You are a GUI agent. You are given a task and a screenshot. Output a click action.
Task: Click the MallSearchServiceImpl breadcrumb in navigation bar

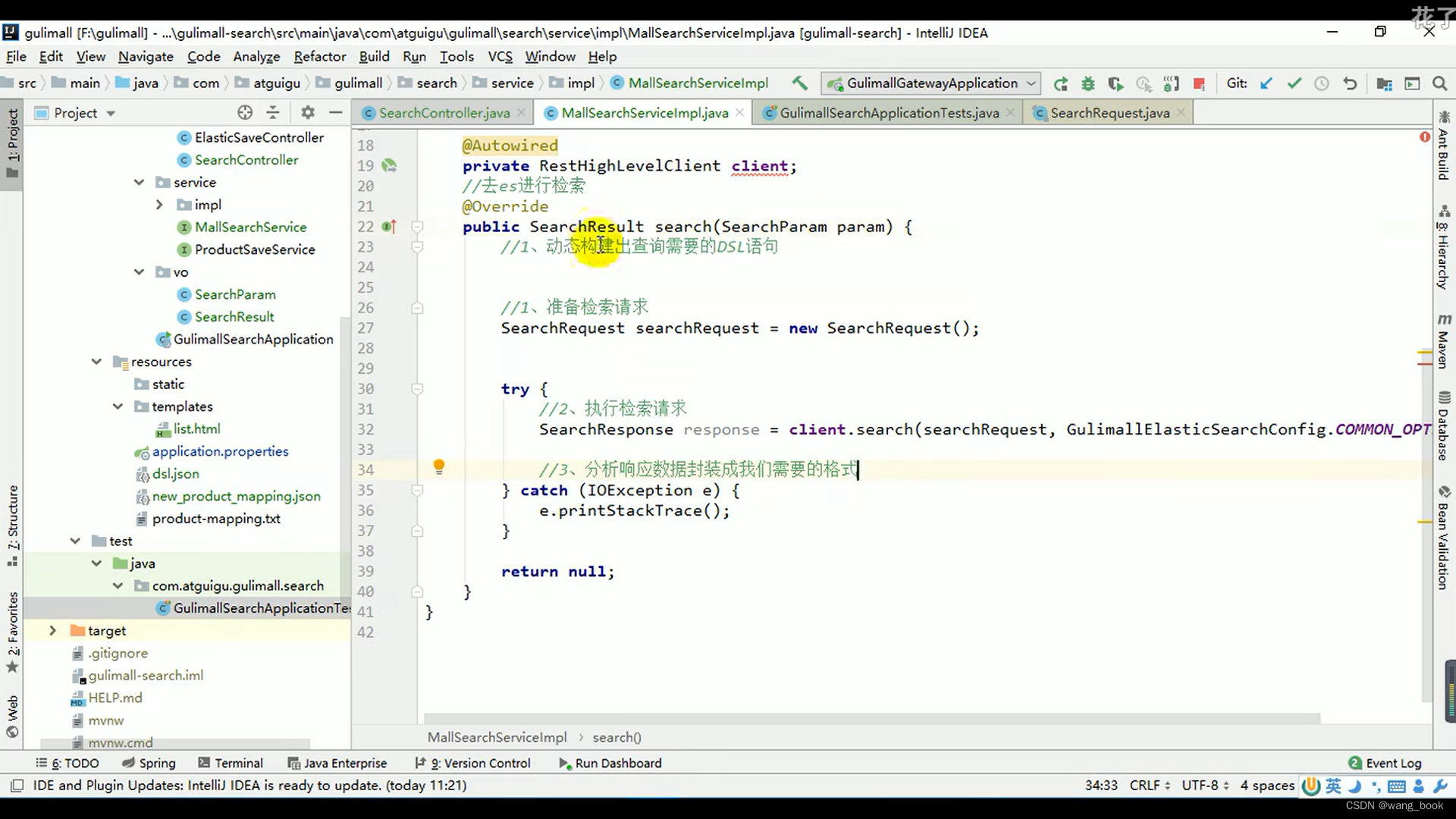689,83
